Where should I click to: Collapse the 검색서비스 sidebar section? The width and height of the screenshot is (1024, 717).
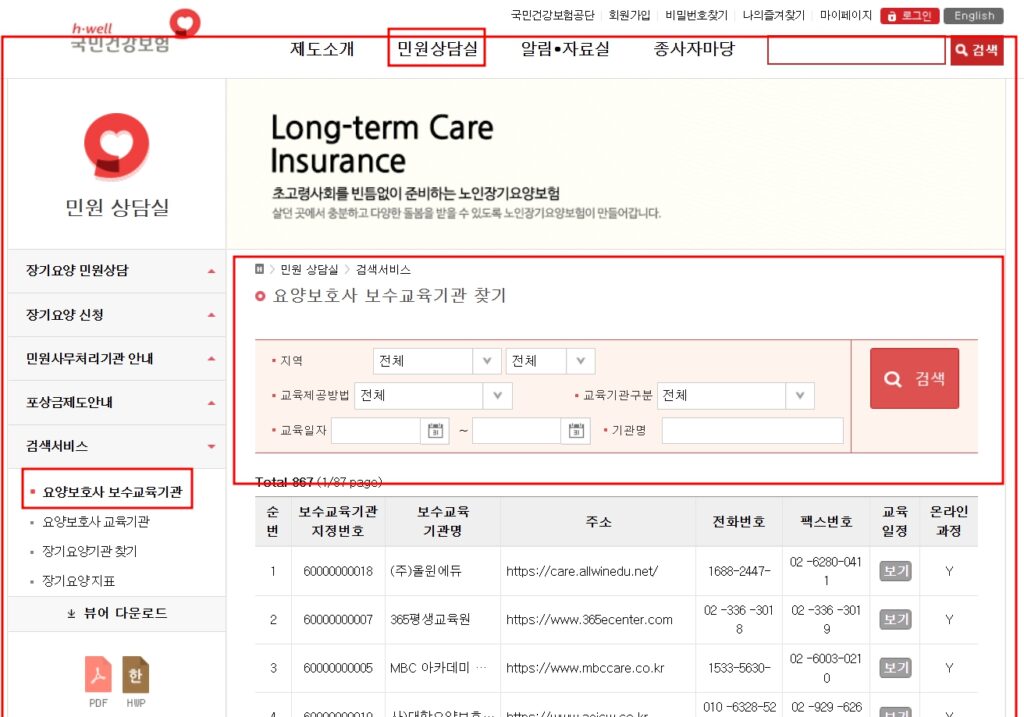[116, 447]
